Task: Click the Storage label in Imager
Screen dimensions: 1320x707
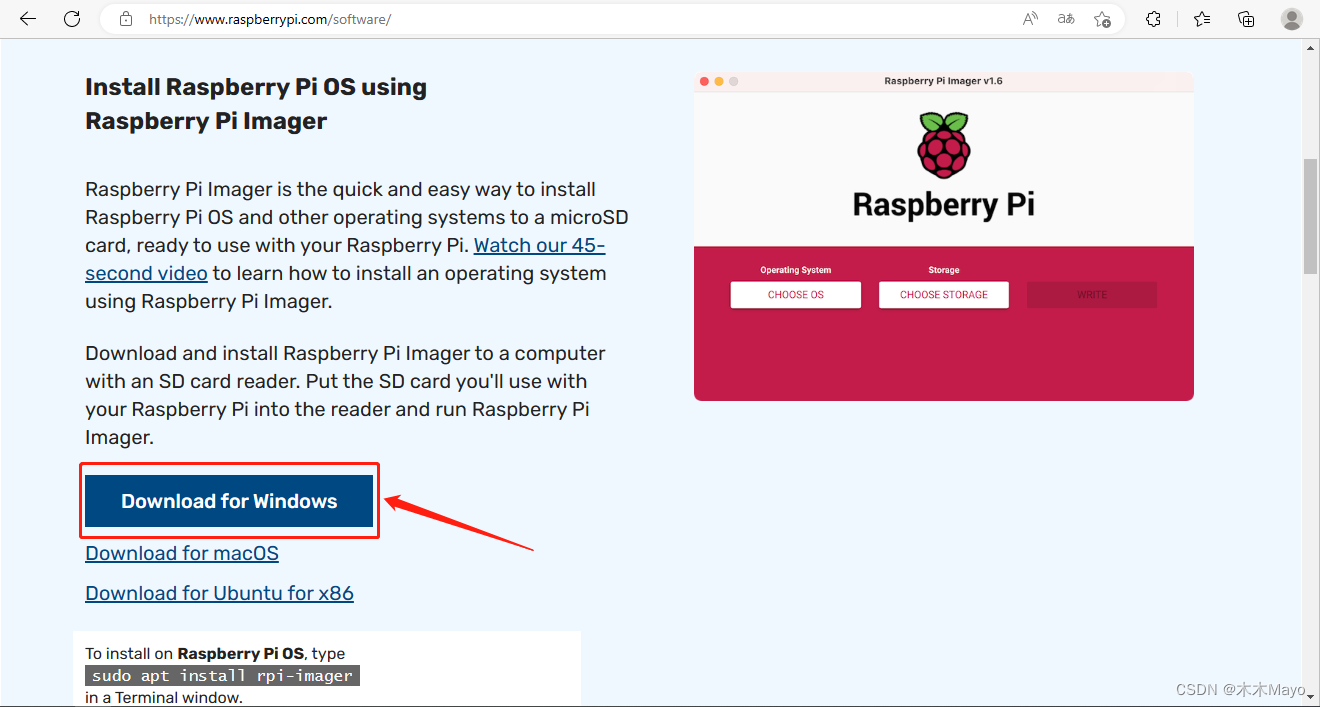Action: click(944, 270)
